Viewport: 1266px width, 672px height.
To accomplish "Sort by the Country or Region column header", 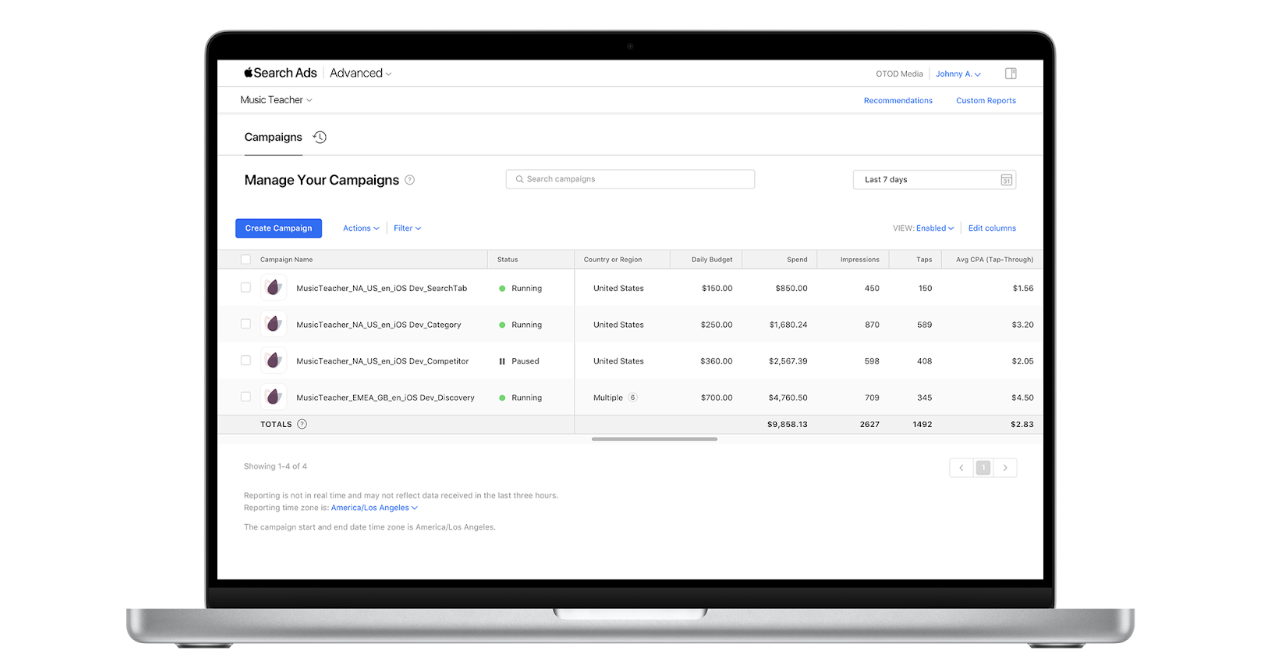I will point(613,260).
